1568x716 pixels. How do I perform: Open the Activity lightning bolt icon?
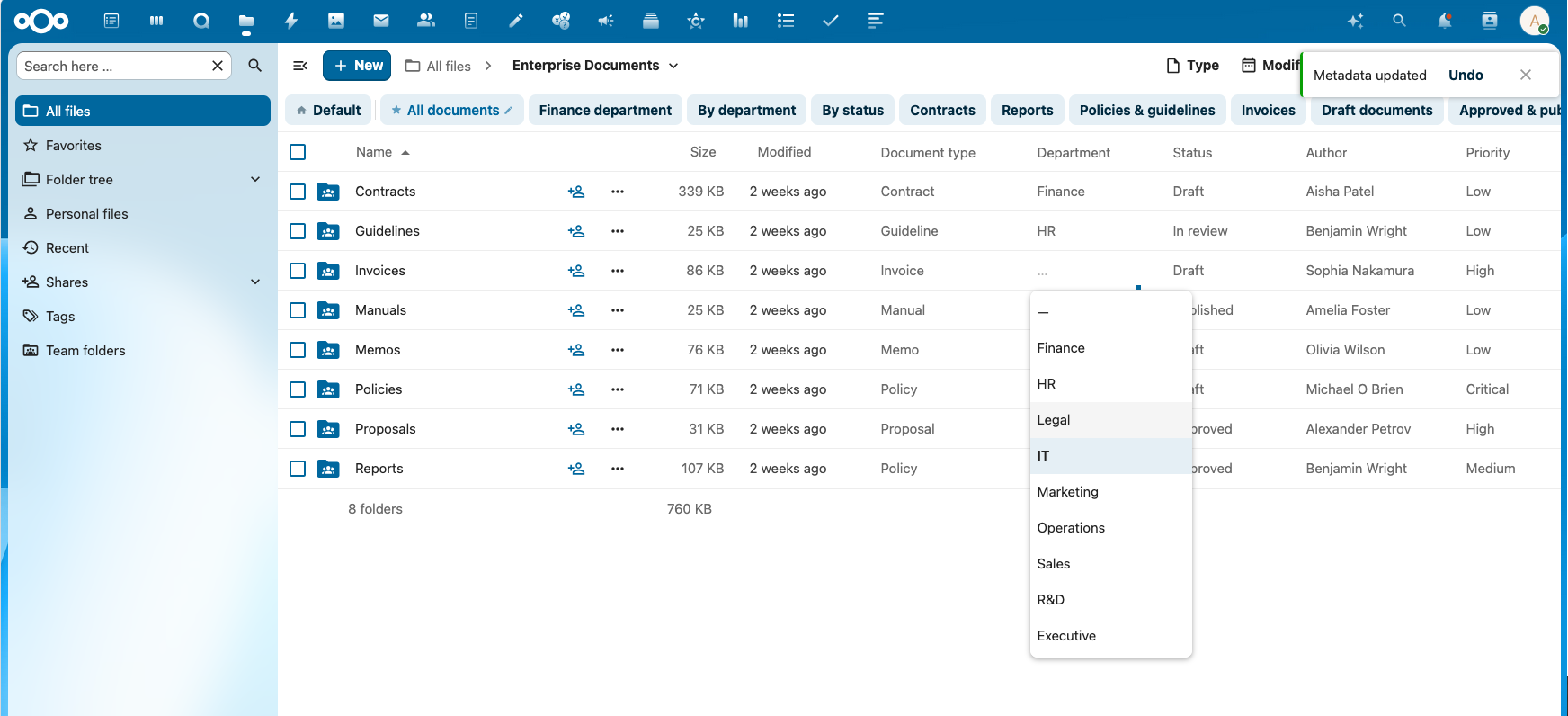coord(291,21)
